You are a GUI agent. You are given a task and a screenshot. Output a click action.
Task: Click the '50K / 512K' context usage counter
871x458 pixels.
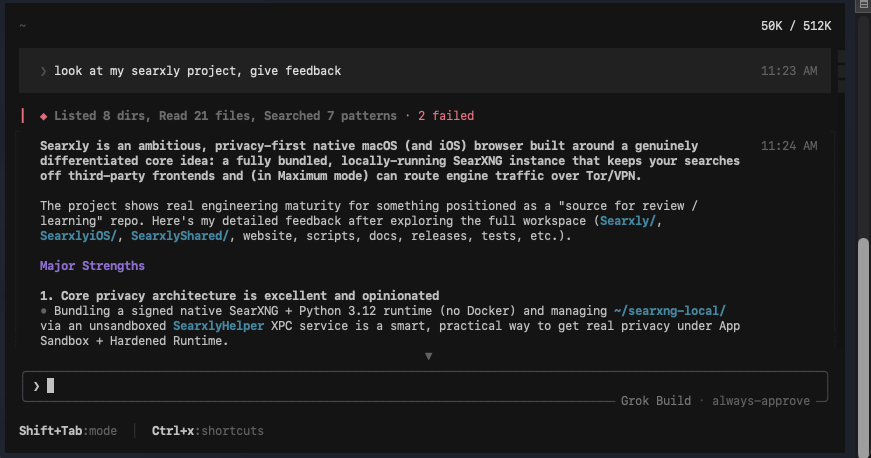click(795, 26)
